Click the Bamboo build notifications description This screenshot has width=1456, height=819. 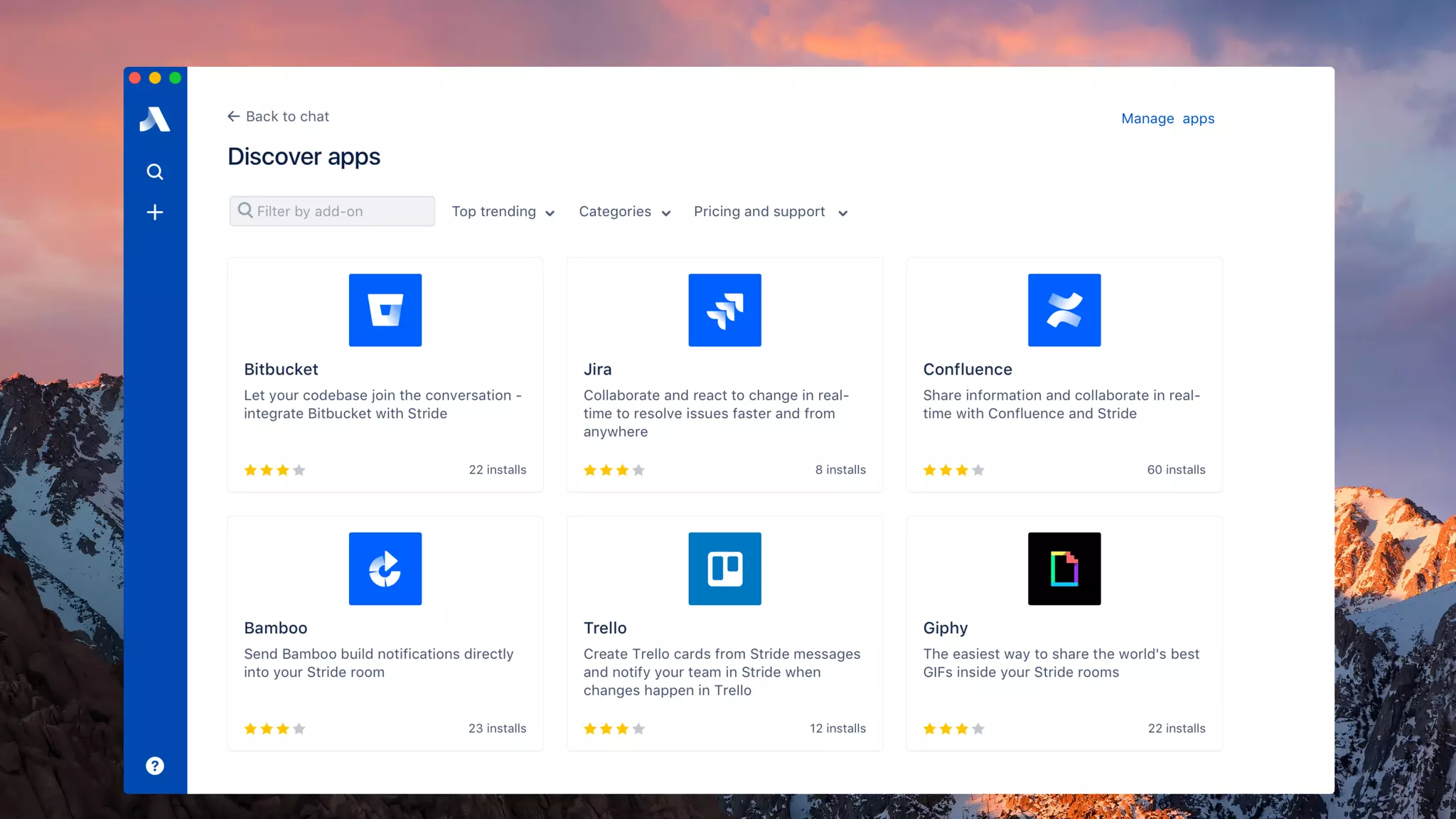(378, 663)
